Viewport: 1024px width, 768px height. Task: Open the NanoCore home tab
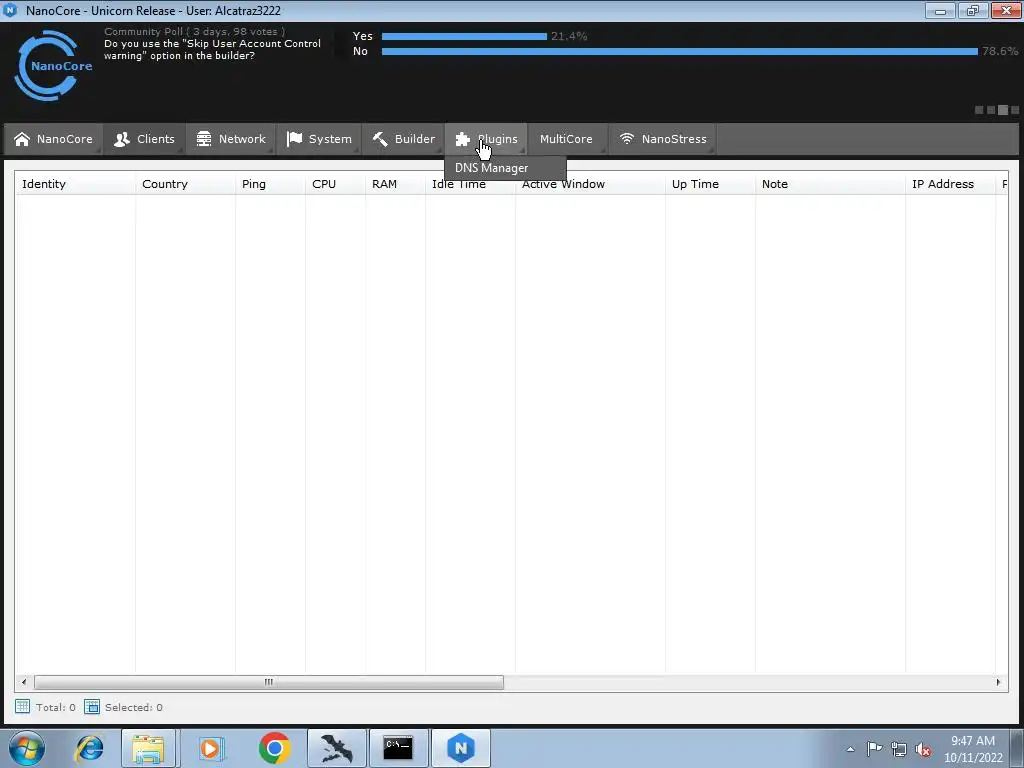[54, 139]
